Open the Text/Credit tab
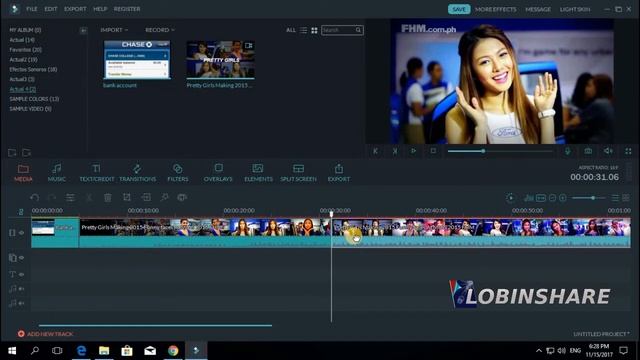The height and width of the screenshot is (360, 640). [x=96, y=173]
